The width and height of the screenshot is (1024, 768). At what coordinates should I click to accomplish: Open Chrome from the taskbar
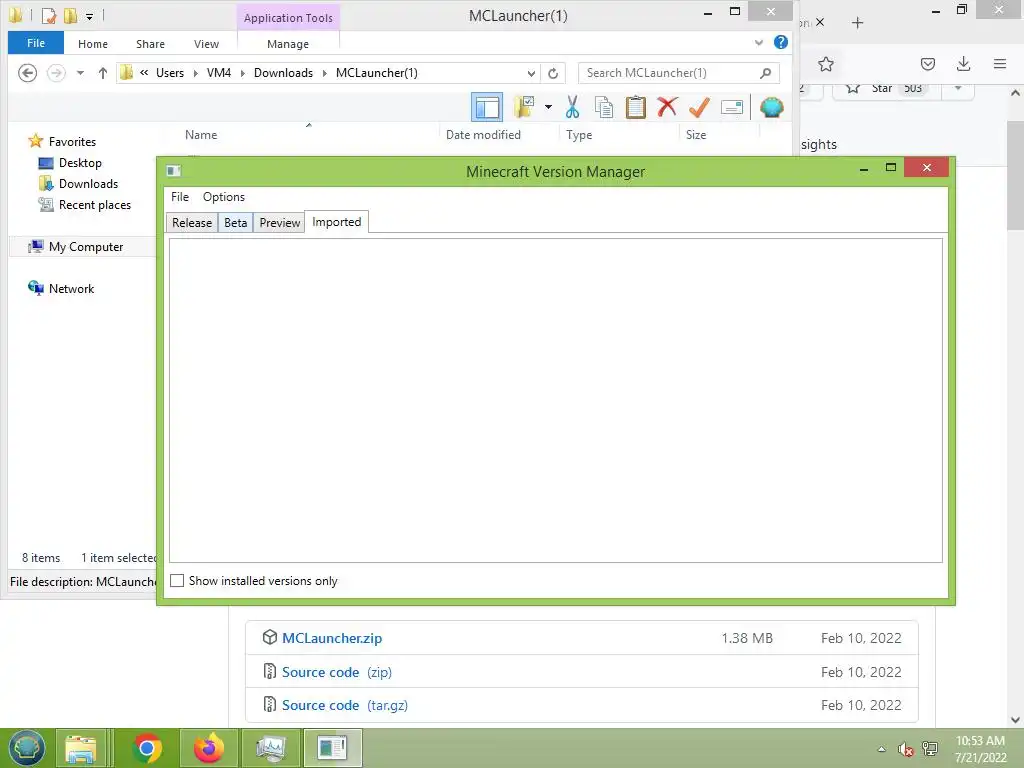147,748
